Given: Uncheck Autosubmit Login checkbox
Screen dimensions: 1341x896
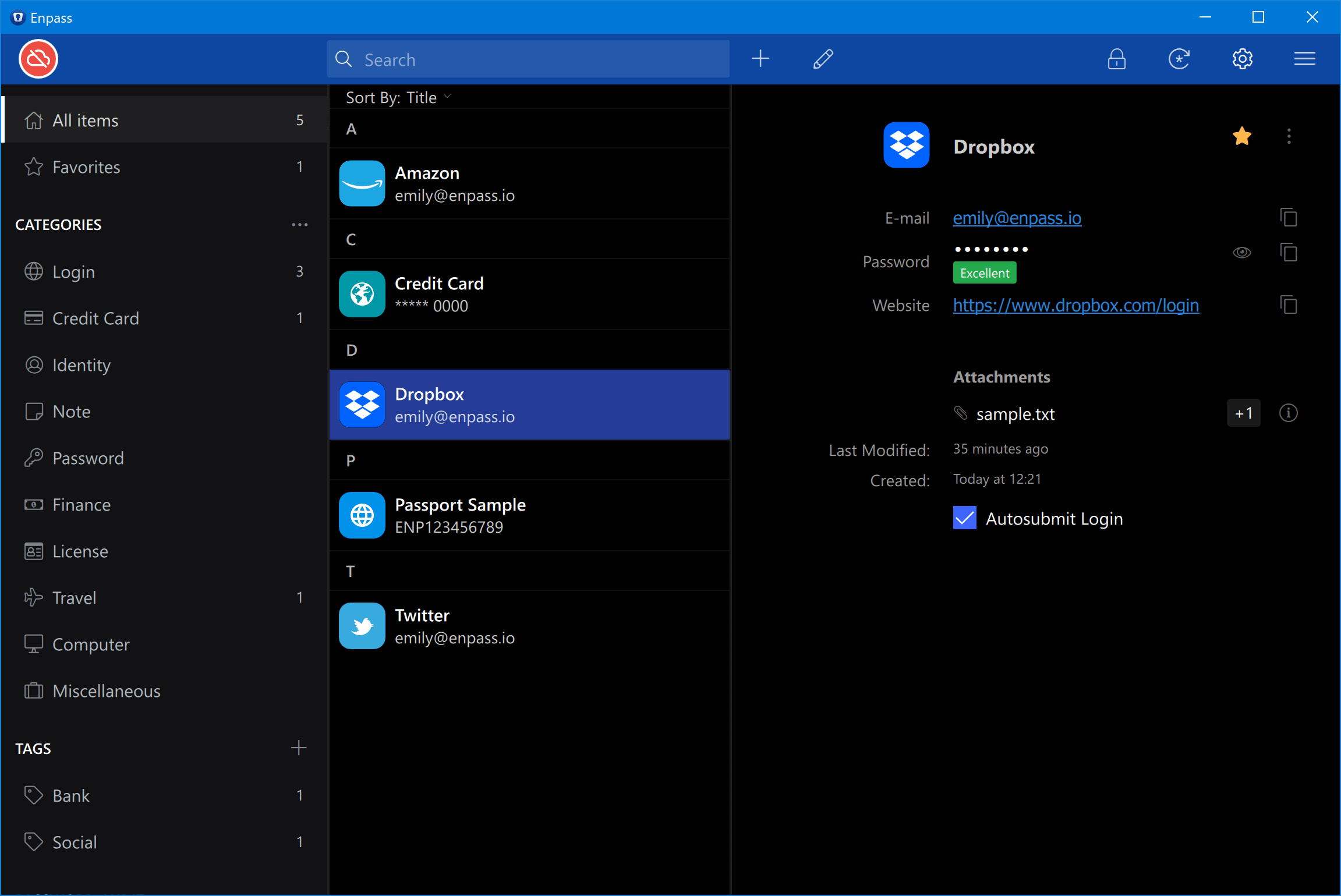Looking at the screenshot, I should (x=965, y=518).
